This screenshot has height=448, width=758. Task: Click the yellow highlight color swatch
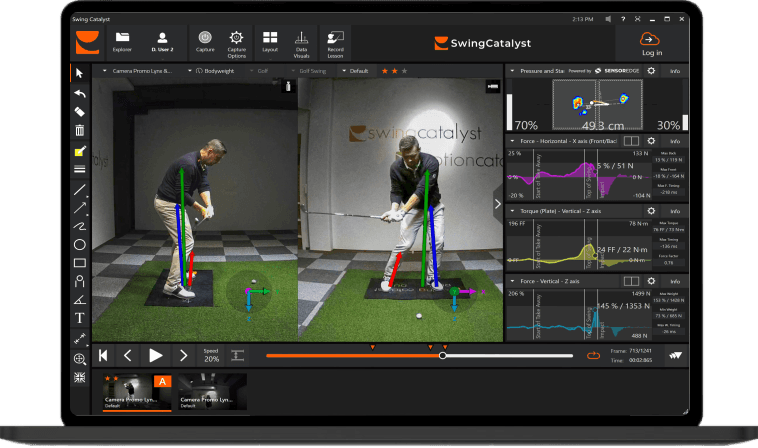79,150
